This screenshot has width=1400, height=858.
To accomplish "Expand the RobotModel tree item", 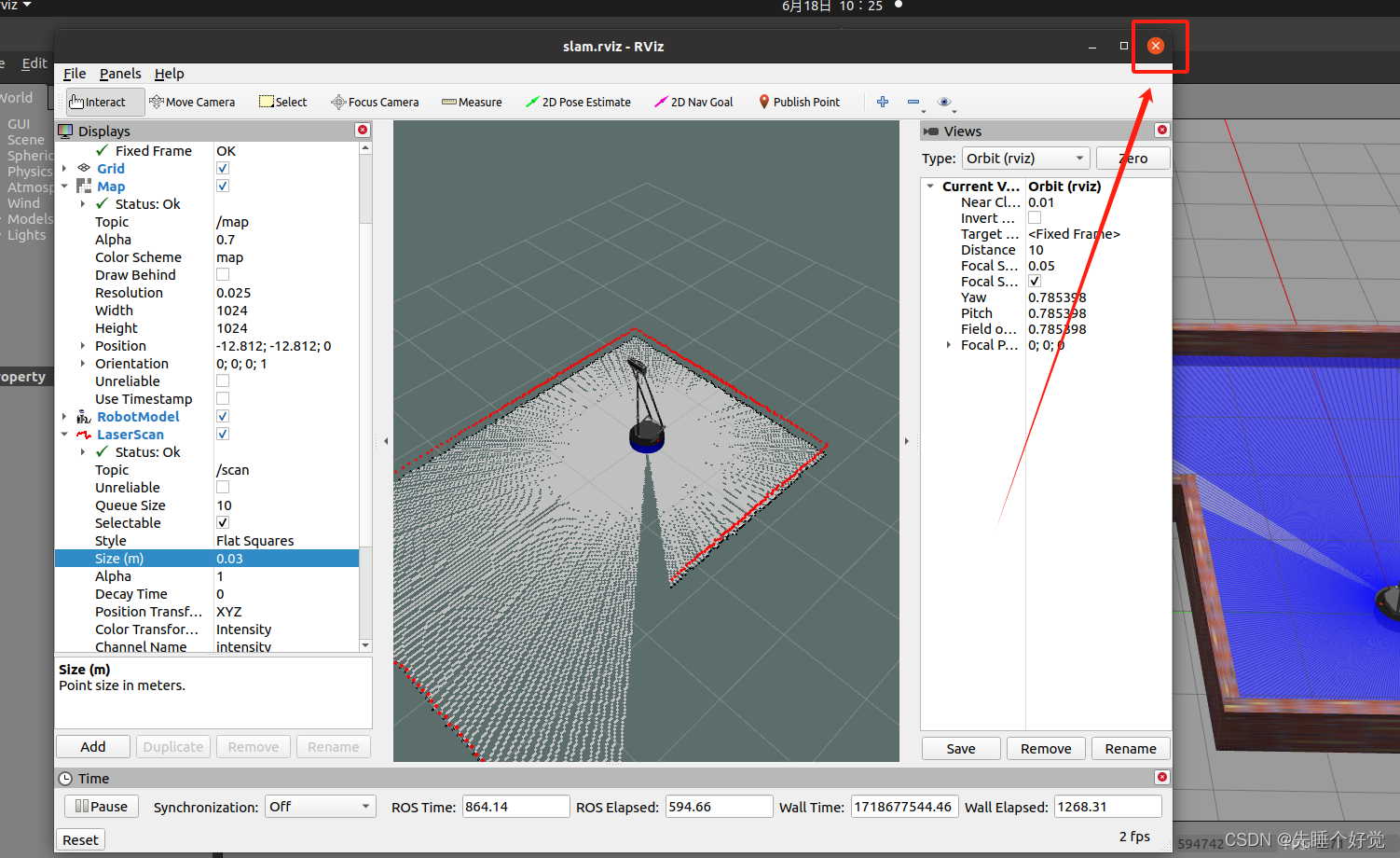I will click(x=64, y=417).
